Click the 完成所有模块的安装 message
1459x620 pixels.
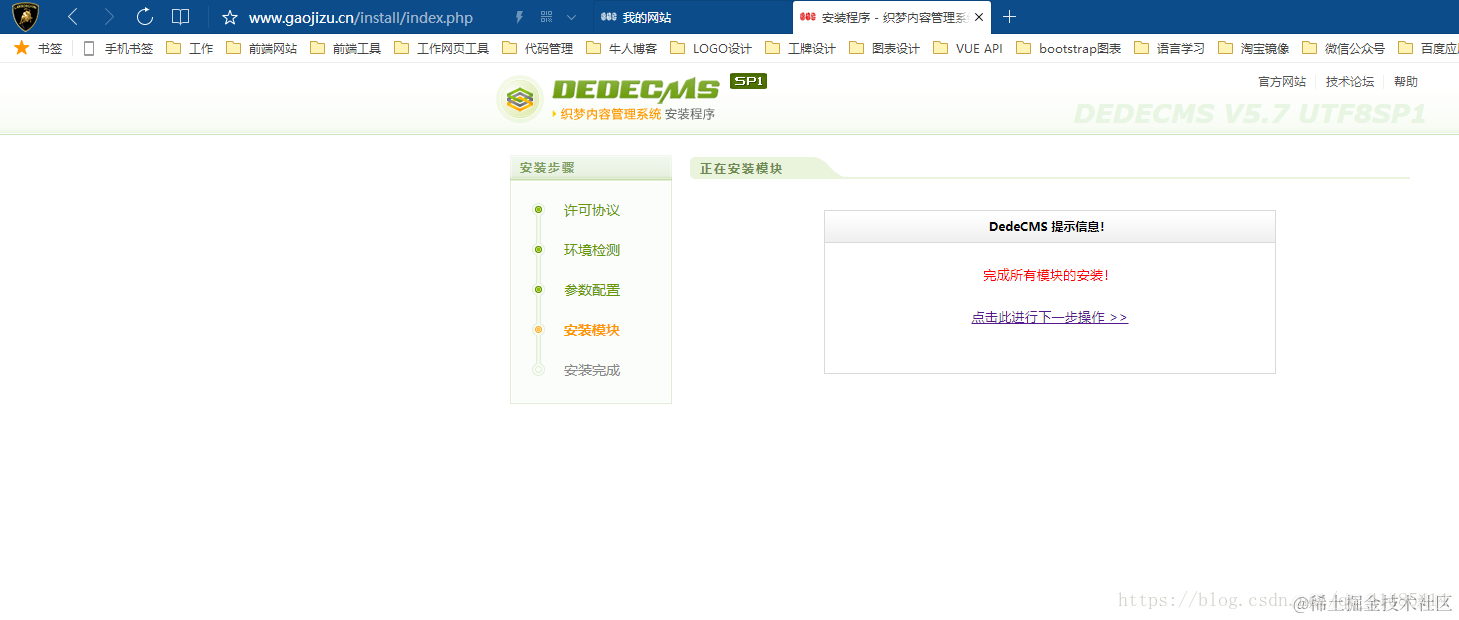(1046, 275)
